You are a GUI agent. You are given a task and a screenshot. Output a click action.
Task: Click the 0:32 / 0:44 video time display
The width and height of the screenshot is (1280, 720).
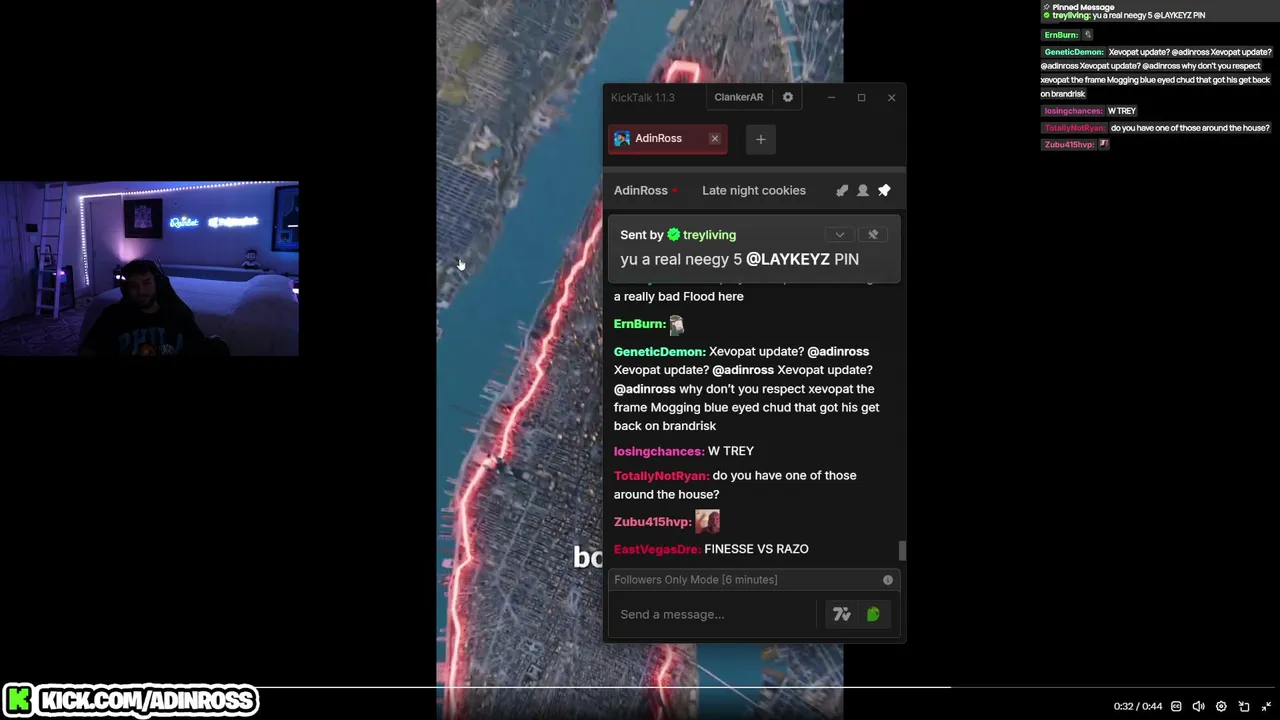(x=1138, y=706)
